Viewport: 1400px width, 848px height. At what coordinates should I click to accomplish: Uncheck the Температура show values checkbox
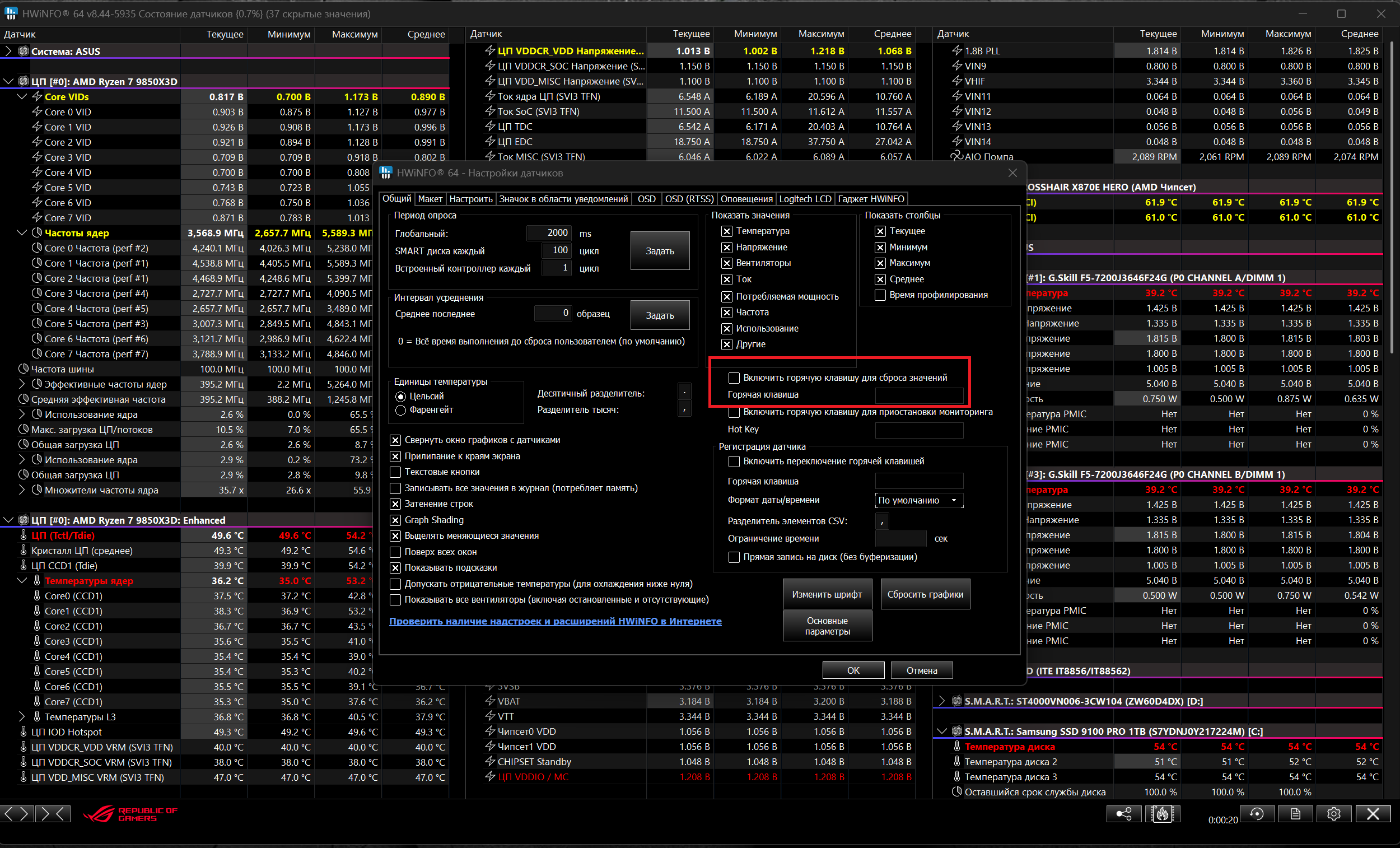(x=727, y=231)
